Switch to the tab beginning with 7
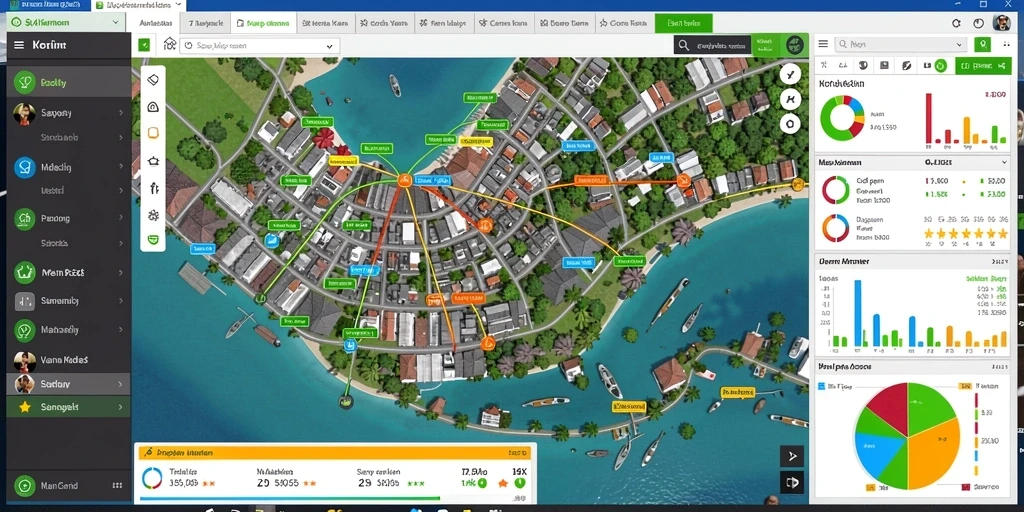This screenshot has height=512, width=1024. 204,24
